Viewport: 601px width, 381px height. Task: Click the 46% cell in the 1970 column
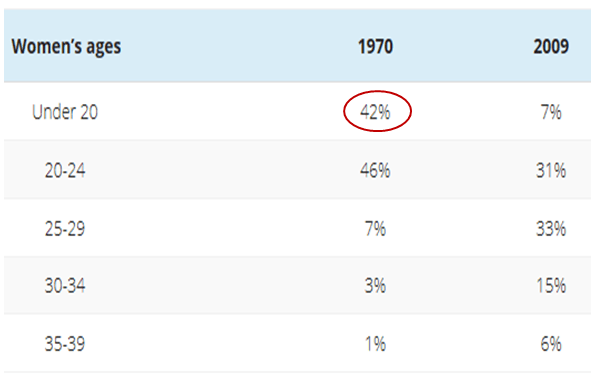point(375,170)
